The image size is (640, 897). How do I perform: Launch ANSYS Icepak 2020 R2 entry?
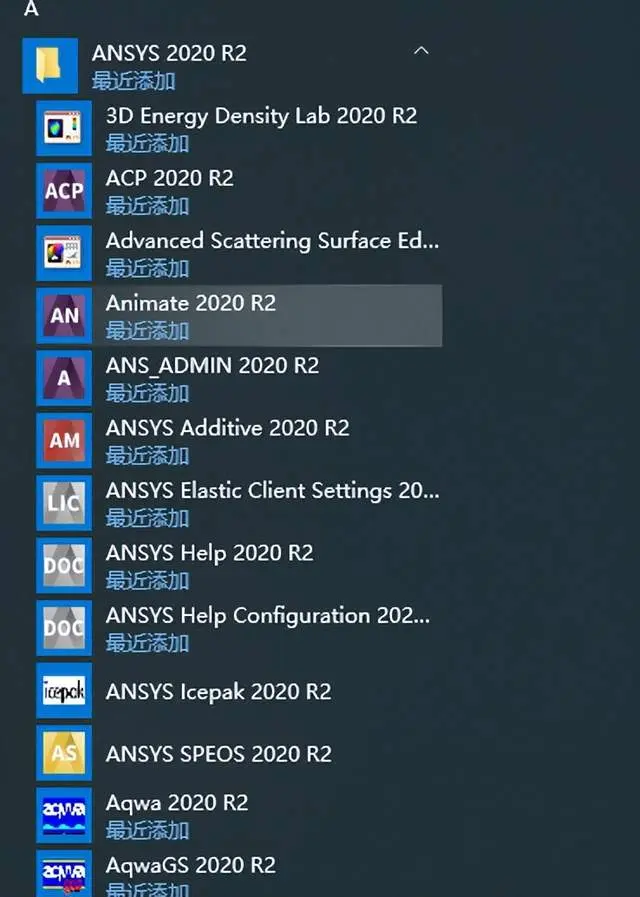[x=218, y=692]
